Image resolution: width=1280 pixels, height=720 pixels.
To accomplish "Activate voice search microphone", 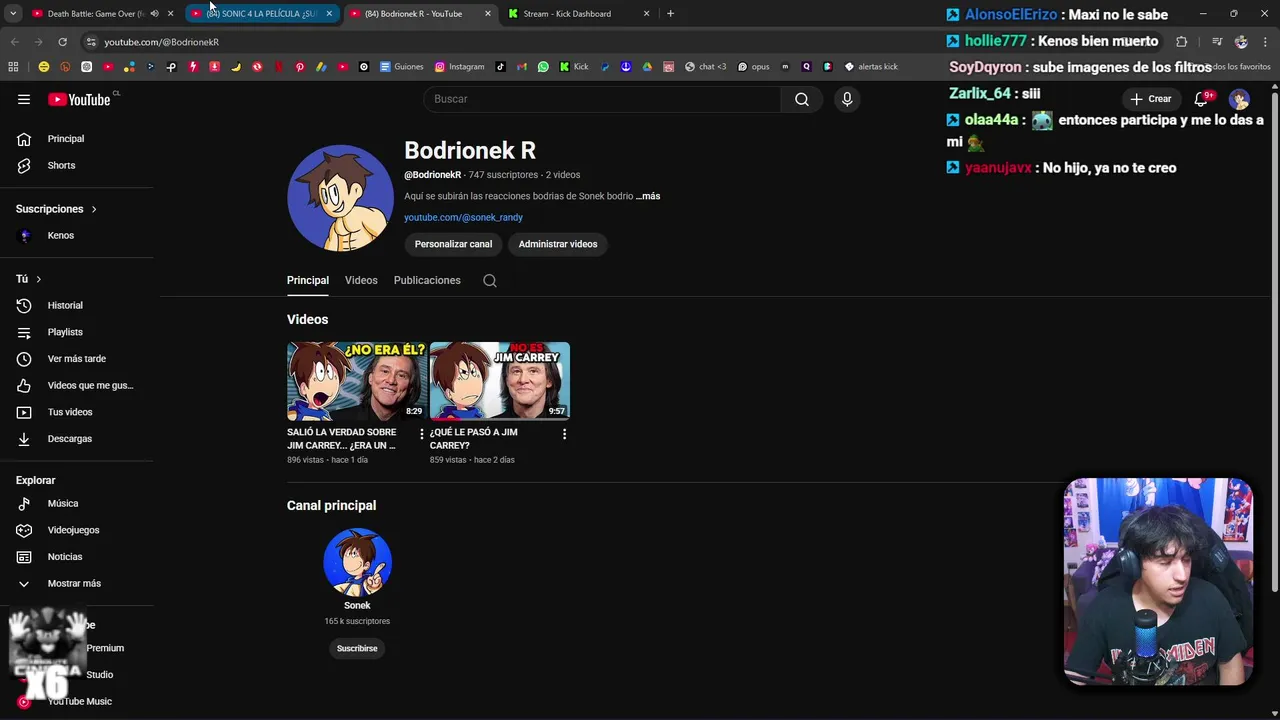I will pyautogui.click(x=847, y=99).
